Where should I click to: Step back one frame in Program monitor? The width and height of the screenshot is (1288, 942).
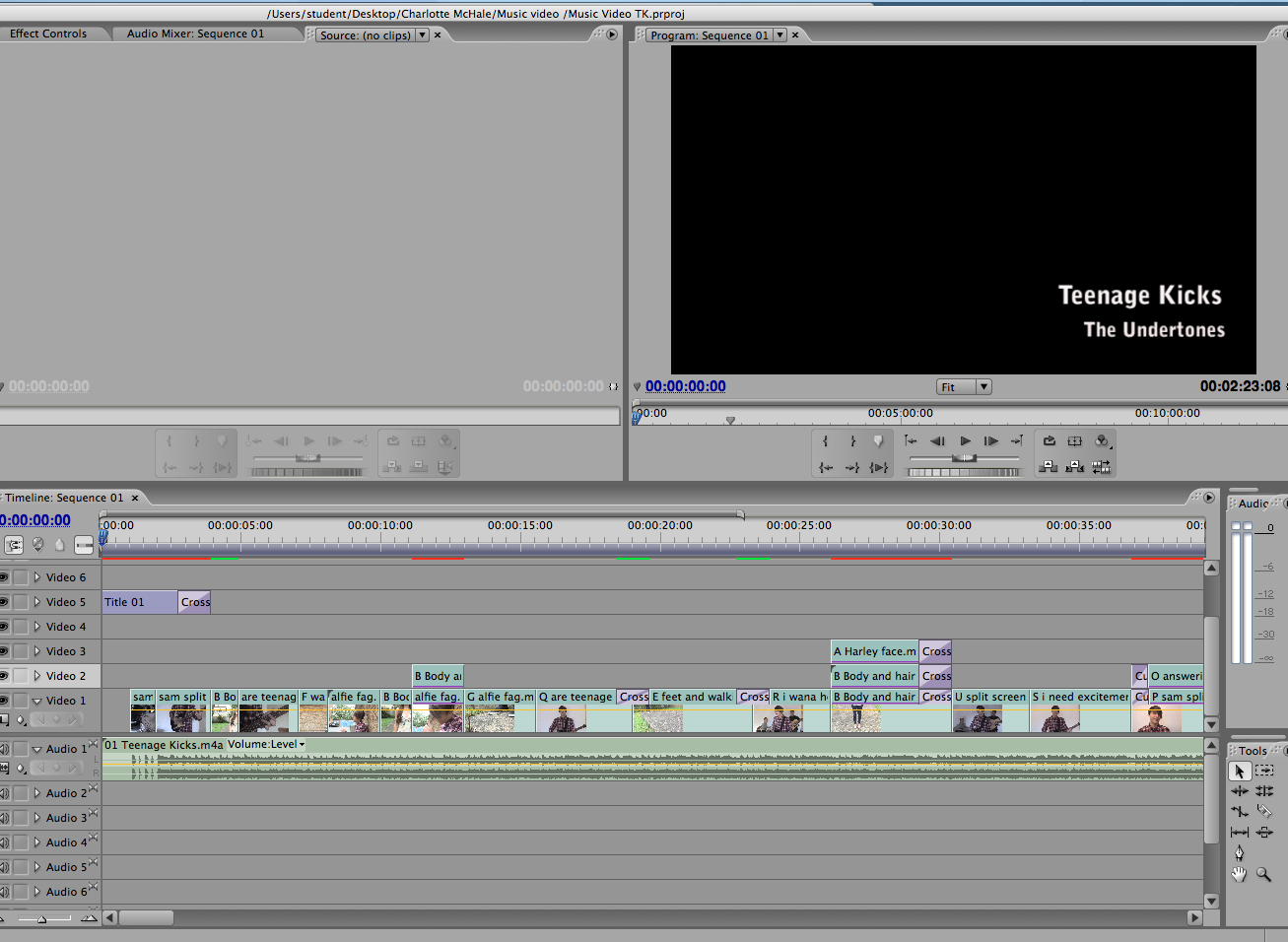[938, 441]
